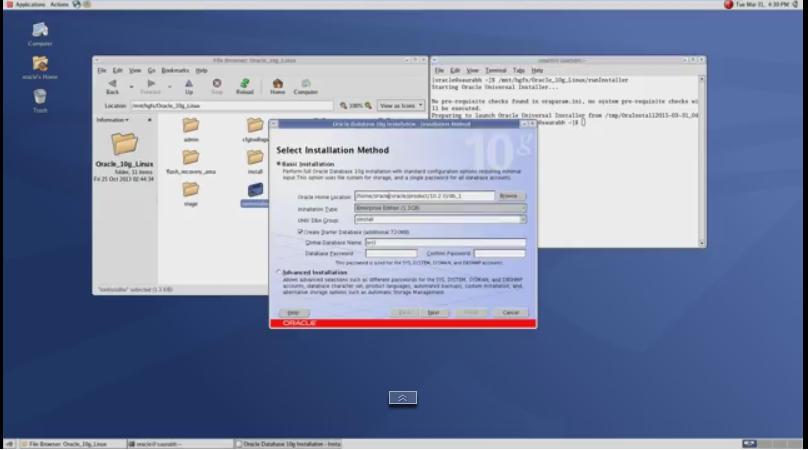Screen dimensions: 808x450
Task: Click File Browser Location path field
Action: [231, 106]
